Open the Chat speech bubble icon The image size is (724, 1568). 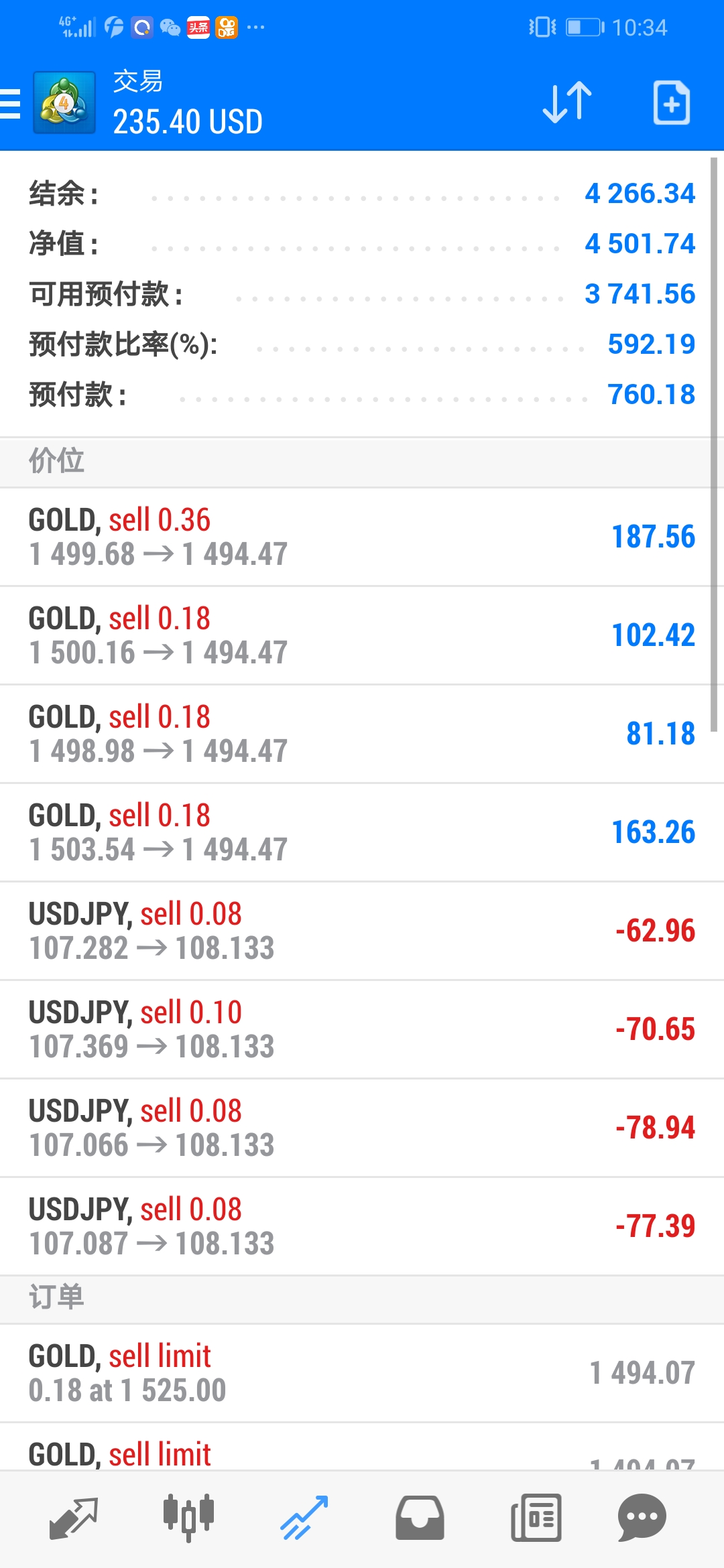pyautogui.click(x=642, y=1518)
